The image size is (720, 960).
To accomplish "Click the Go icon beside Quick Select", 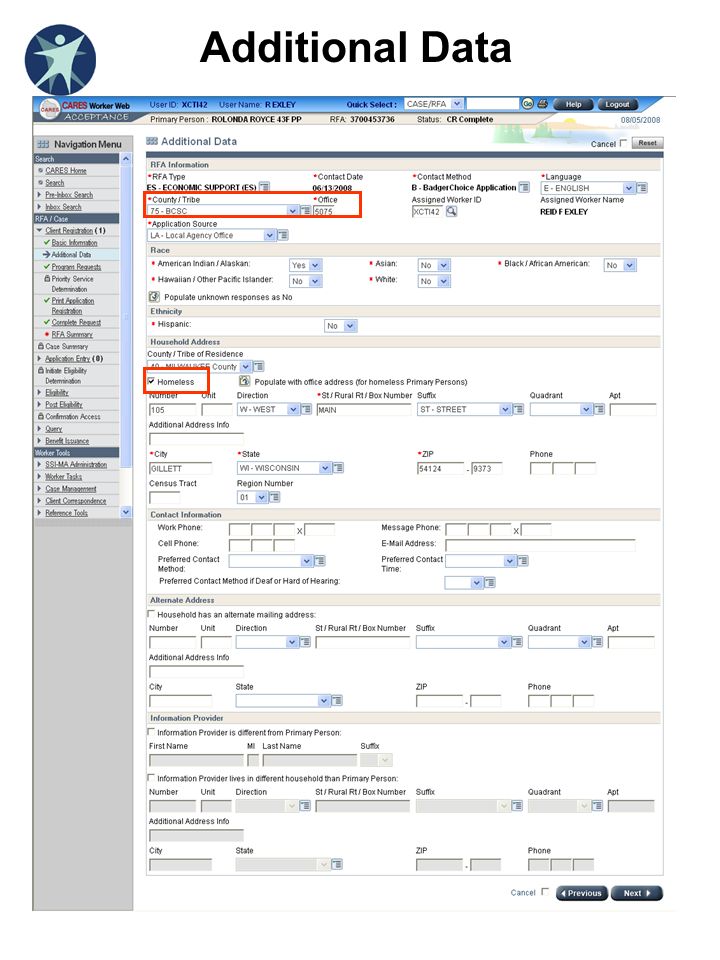I will (527, 104).
